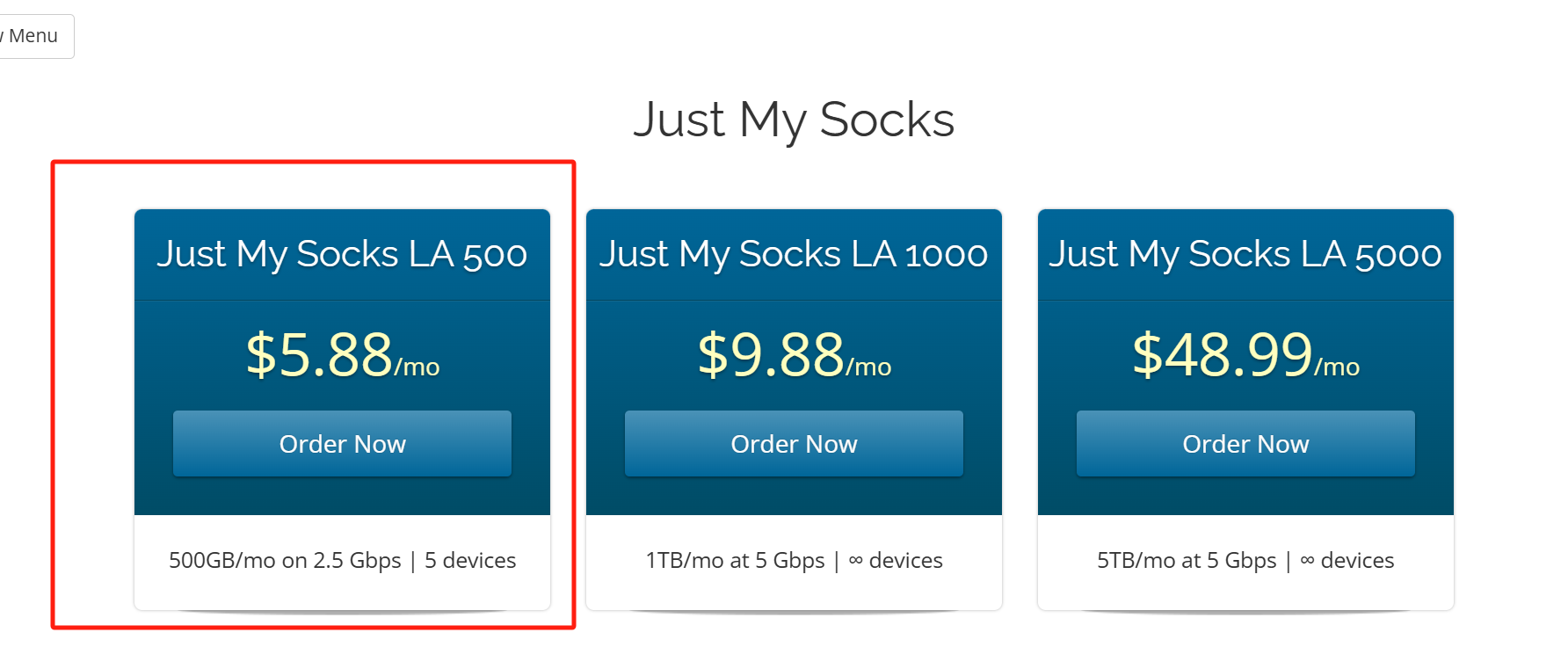Screen dimensions: 1568x647
Task: Hit Order Now under the $48.99 plan
Action: click(1245, 444)
